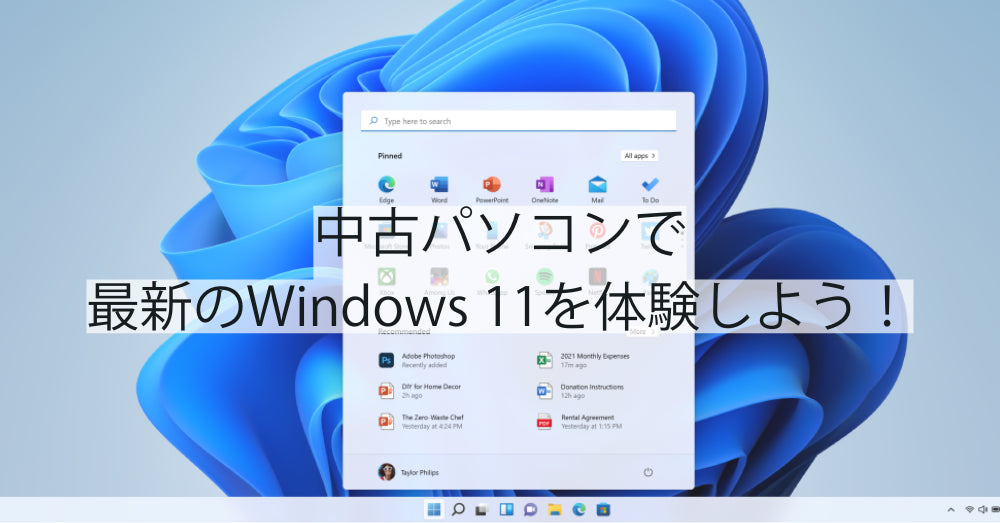1000x523 pixels.
Task: Launch the OneNote pinned app
Action: click(544, 185)
